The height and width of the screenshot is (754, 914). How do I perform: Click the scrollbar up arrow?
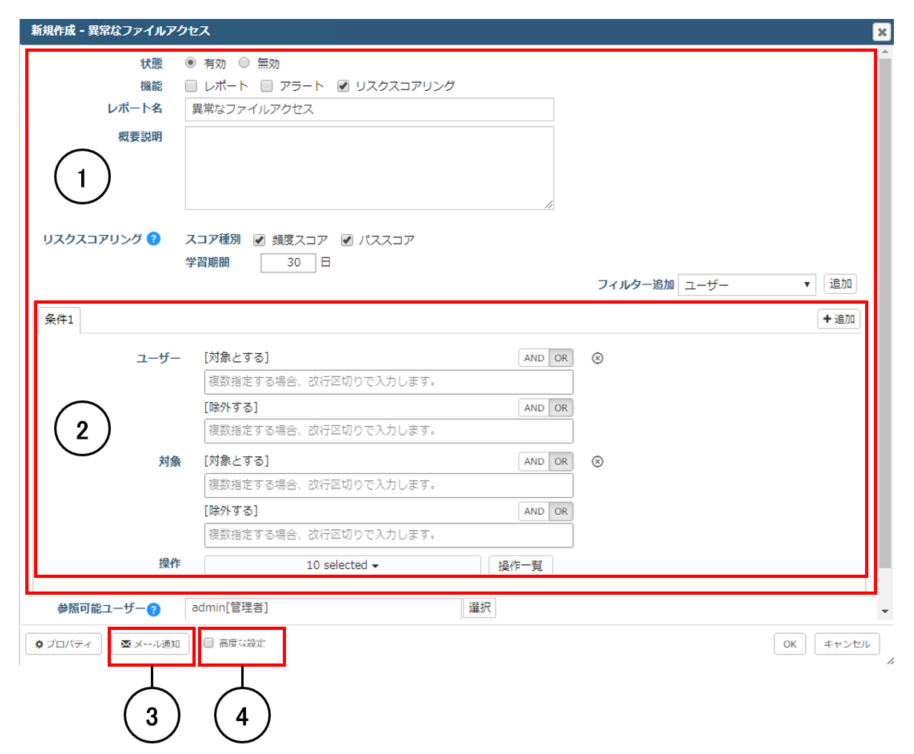[x=885, y=52]
